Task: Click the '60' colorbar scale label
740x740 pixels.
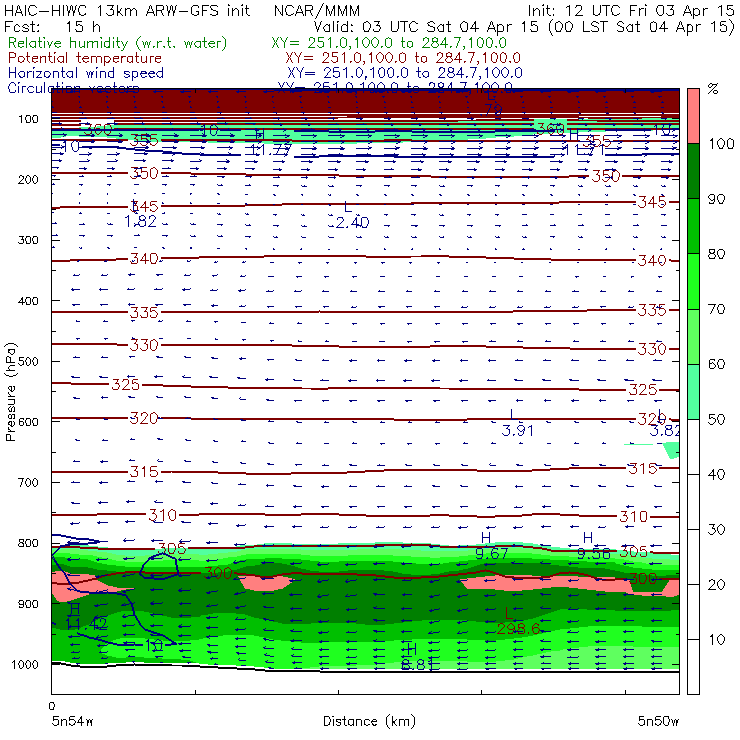Action: click(x=716, y=364)
